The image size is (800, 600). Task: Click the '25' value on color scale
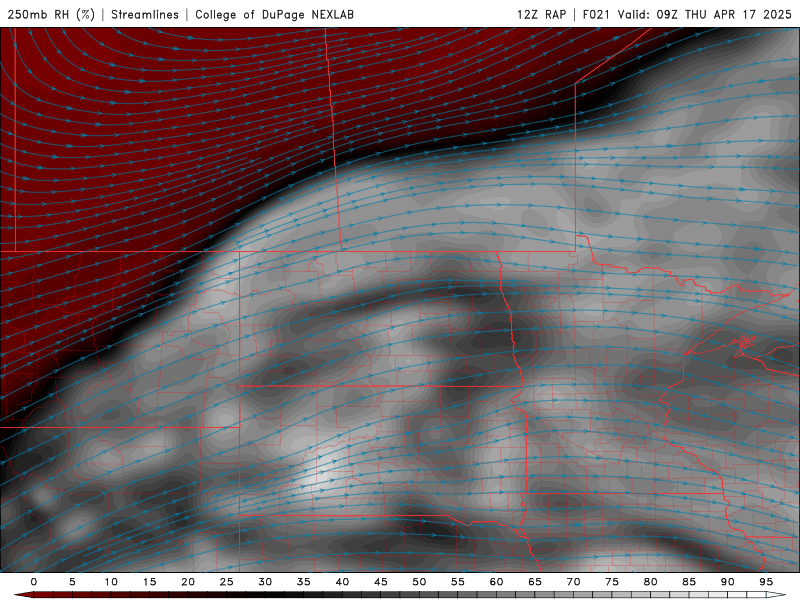227,582
